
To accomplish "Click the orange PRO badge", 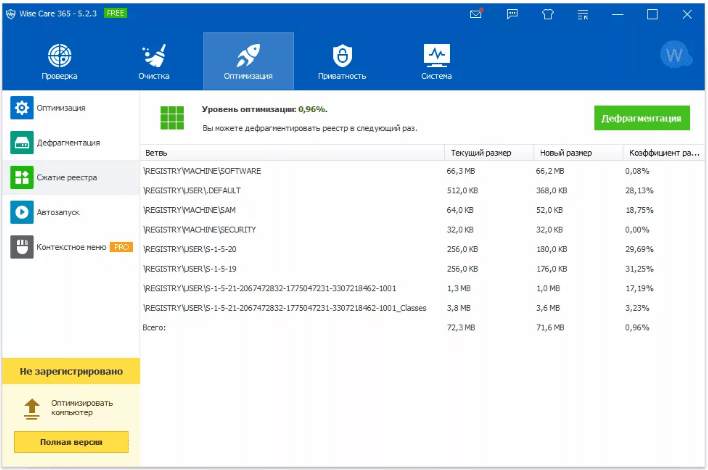I will tap(121, 247).
